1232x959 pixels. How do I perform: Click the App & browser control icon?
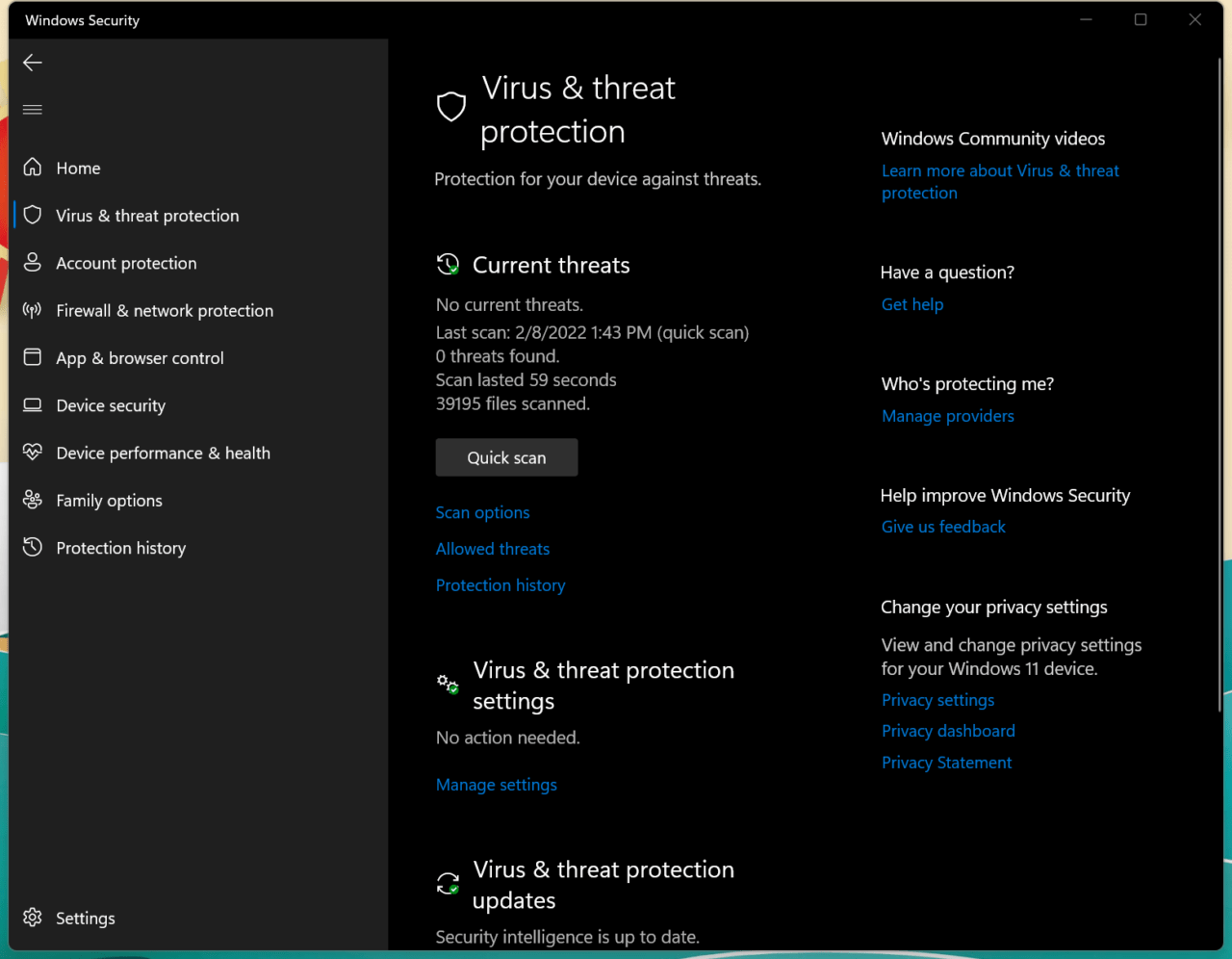[x=33, y=357]
